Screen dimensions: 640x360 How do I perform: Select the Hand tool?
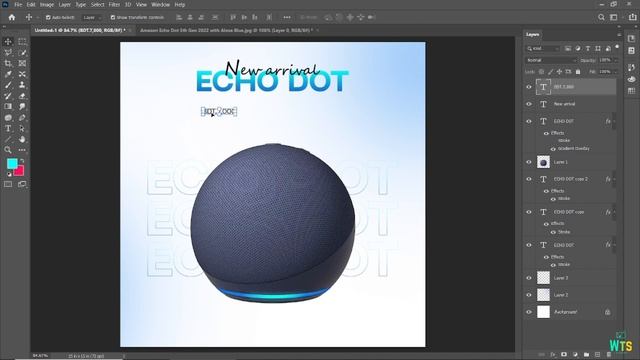(22, 139)
